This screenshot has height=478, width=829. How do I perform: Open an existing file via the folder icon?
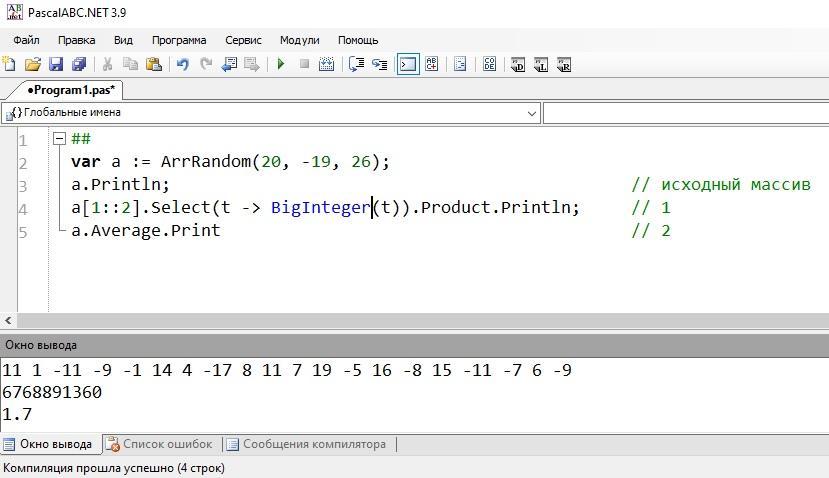tap(32, 65)
